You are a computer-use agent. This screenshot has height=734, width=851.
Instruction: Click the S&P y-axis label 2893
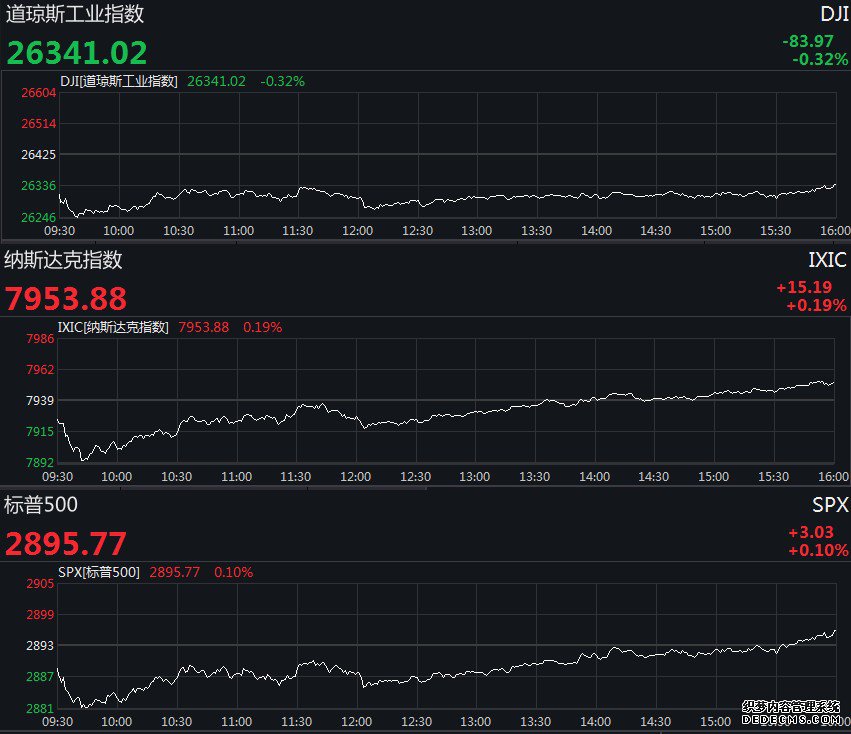pos(40,646)
